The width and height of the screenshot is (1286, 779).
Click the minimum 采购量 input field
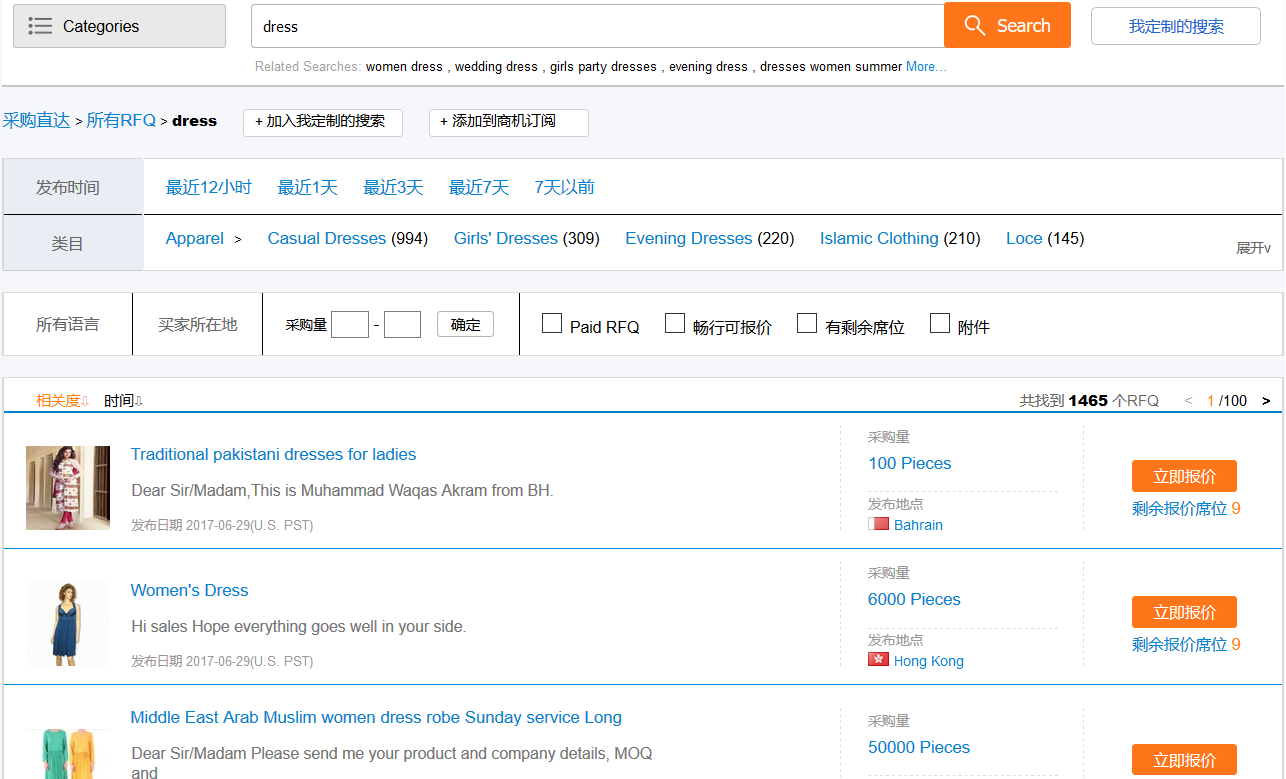(350, 324)
